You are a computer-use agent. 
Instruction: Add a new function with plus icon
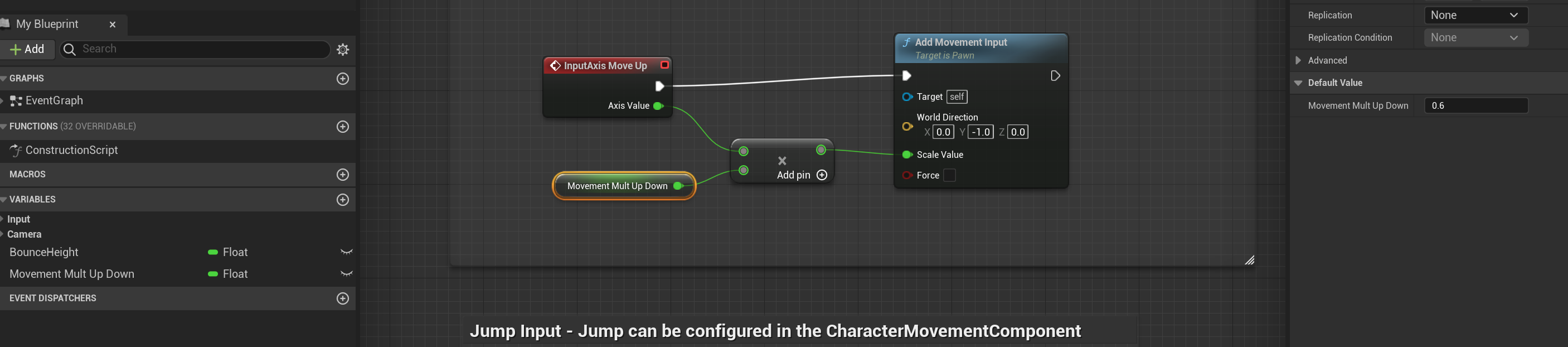[x=343, y=127]
